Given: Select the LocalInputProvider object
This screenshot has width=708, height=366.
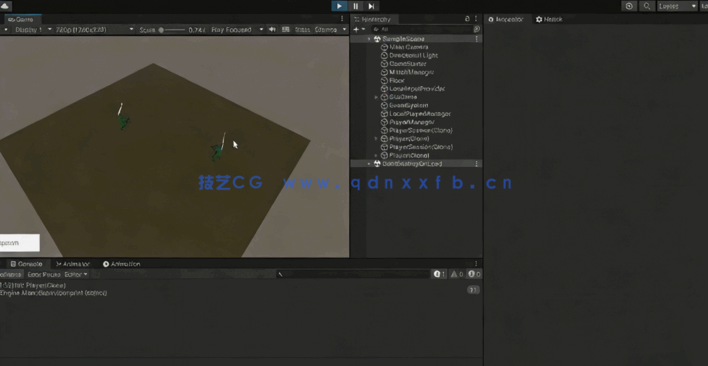Looking at the screenshot, I should click(416, 89).
